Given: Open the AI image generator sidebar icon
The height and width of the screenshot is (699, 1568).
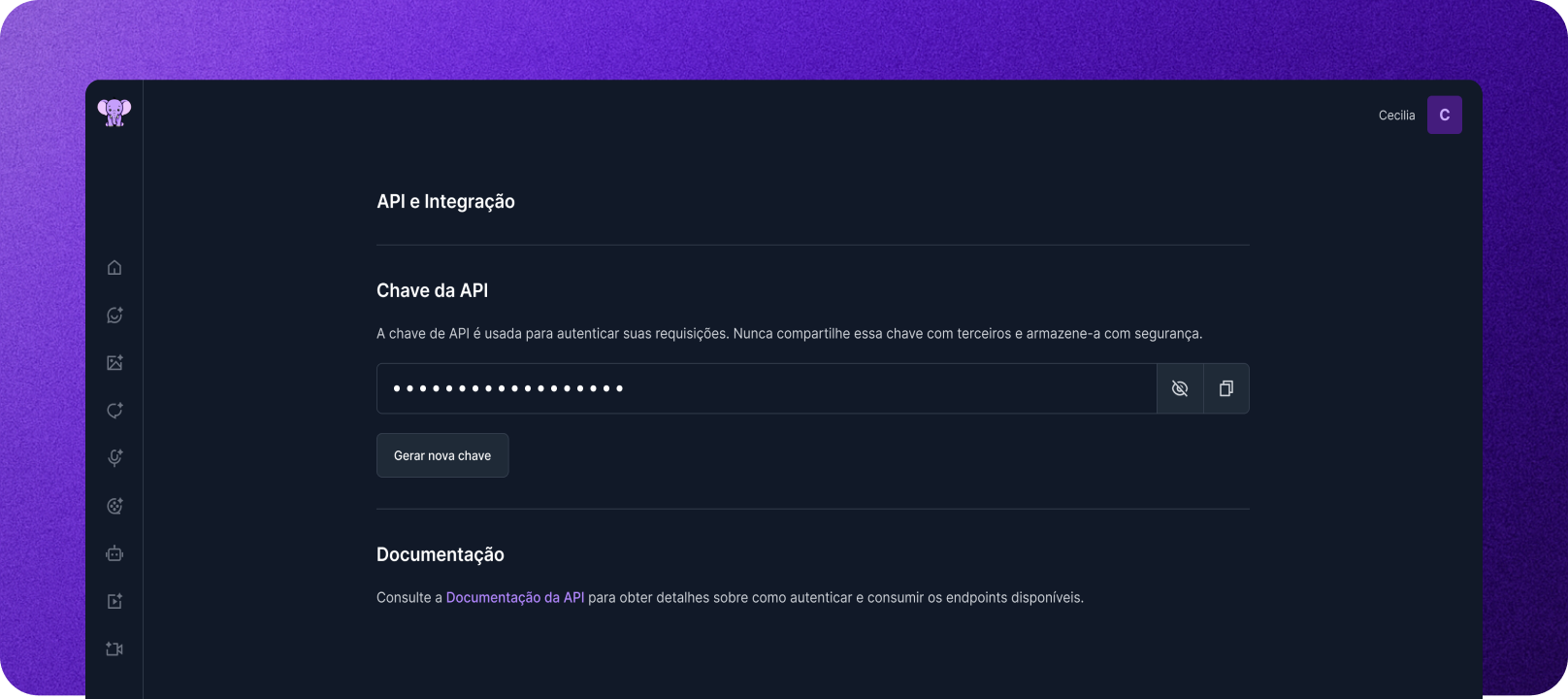Looking at the screenshot, I should 114,362.
